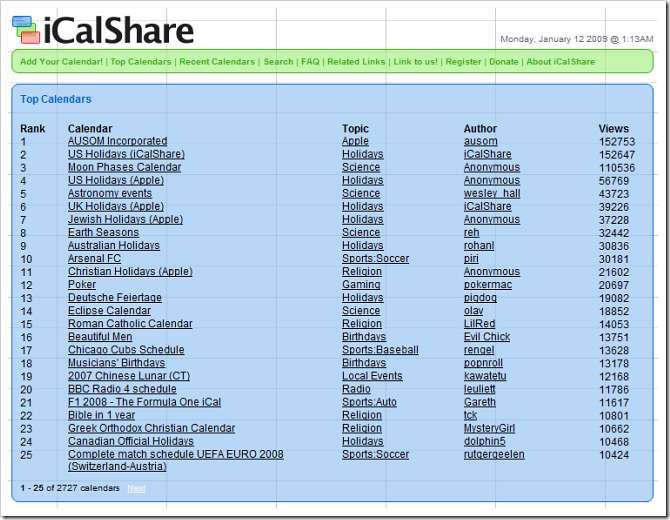Screen dimensions: 670x520
Task: Open Arsenal FC calendar
Action: point(94,259)
